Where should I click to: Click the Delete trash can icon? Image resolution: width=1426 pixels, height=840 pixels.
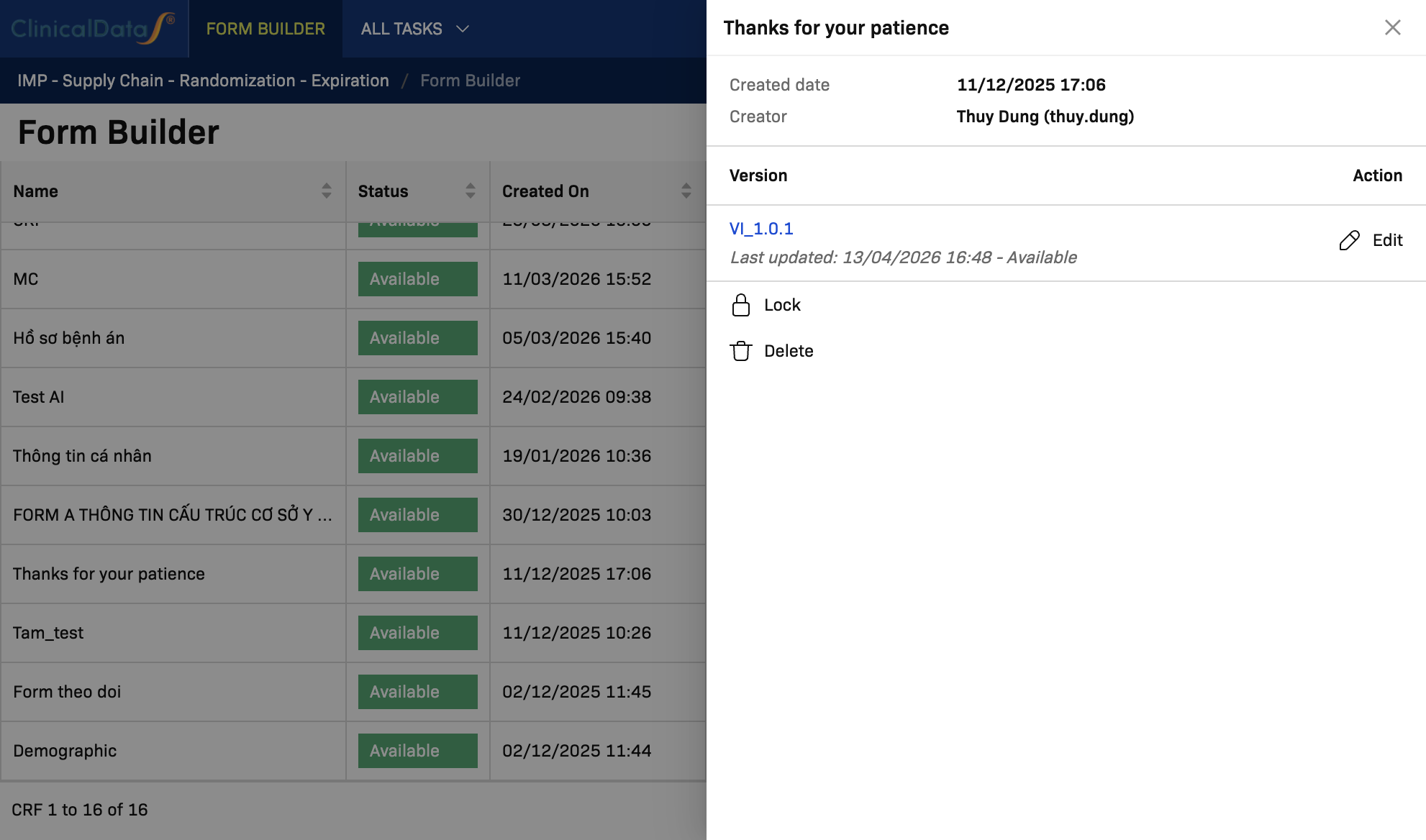pyautogui.click(x=740, y=351)
